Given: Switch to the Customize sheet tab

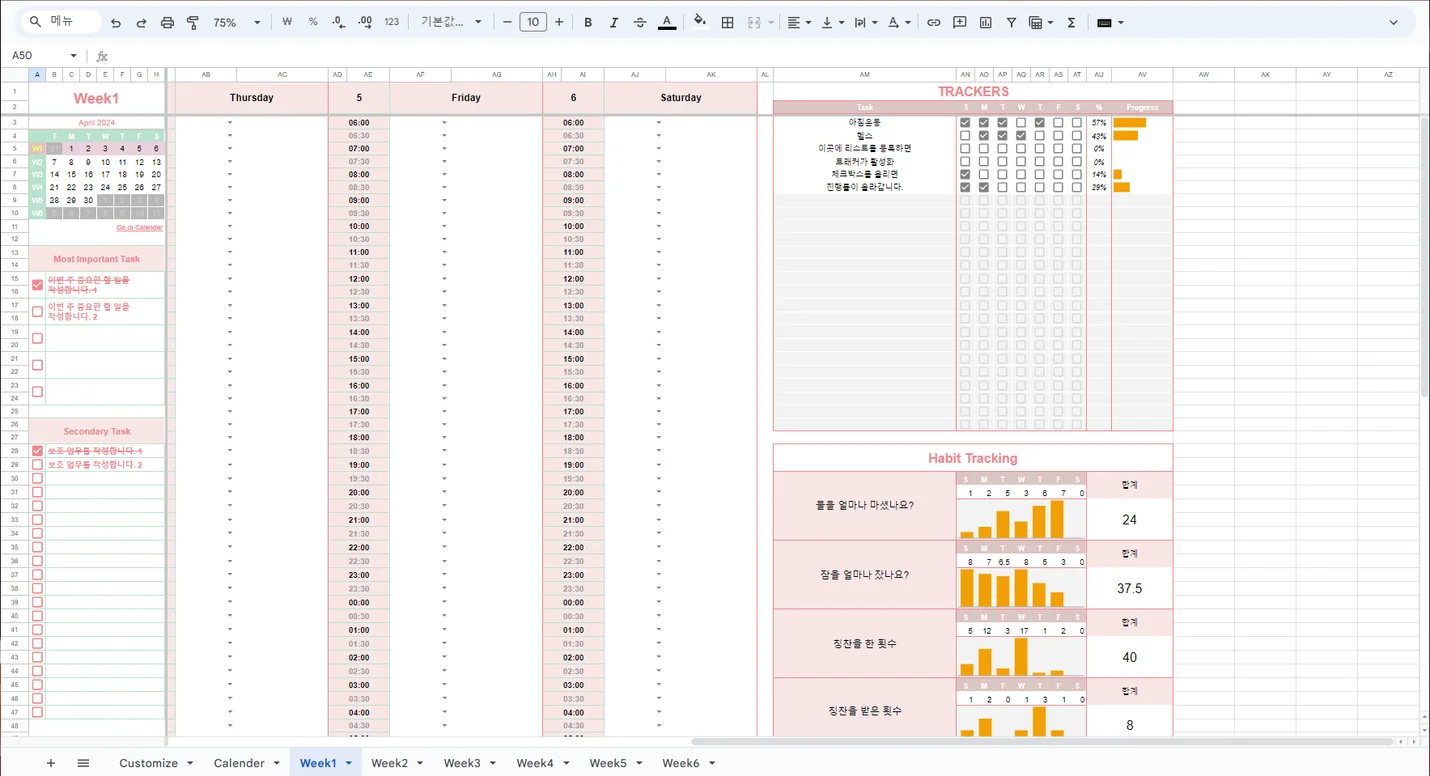Looking at the screenshot, I should click(x=148, y=763).
